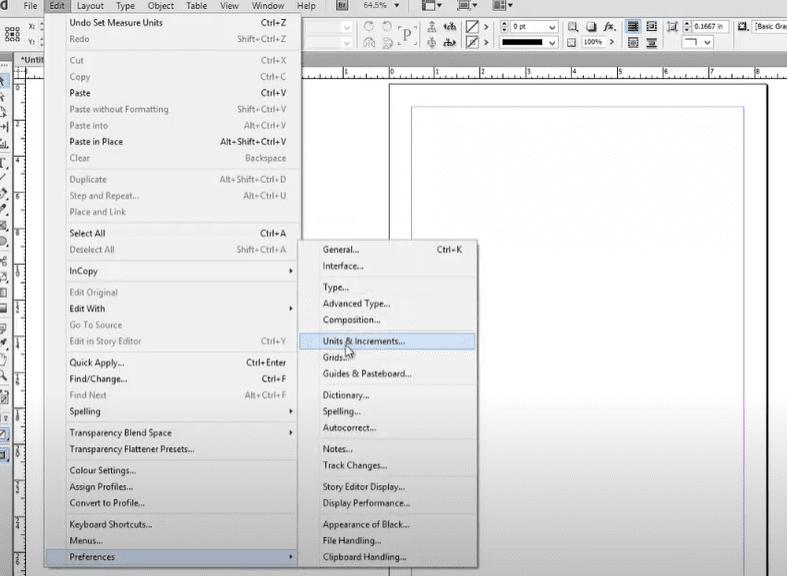
Task: Step the stroke weight value spinner
Action: tap(504, 27)
